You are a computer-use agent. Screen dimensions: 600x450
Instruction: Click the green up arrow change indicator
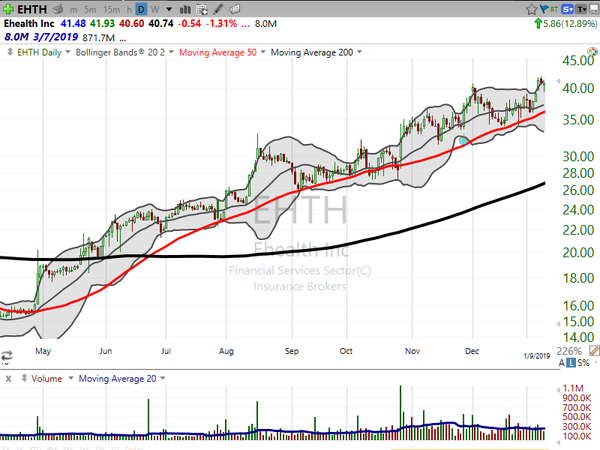click(x=538, y=24)
